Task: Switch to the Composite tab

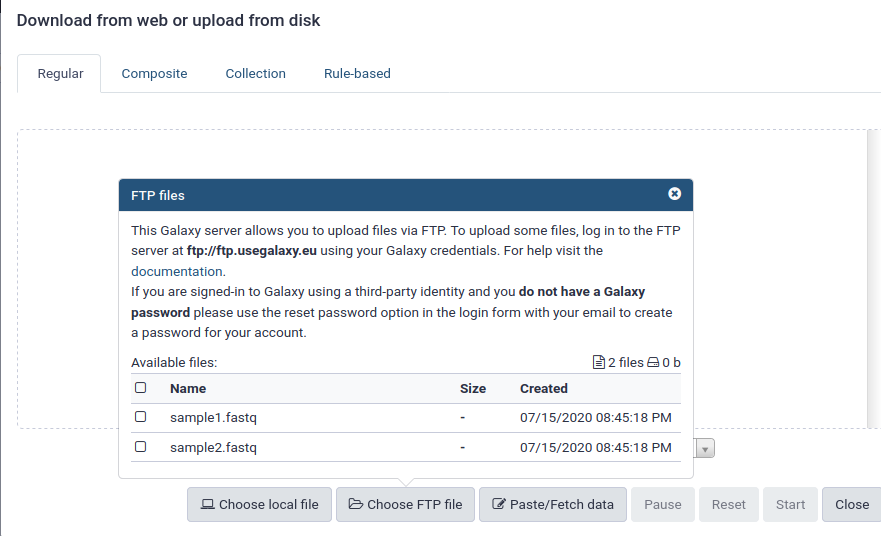Action: tap(155, 74)
